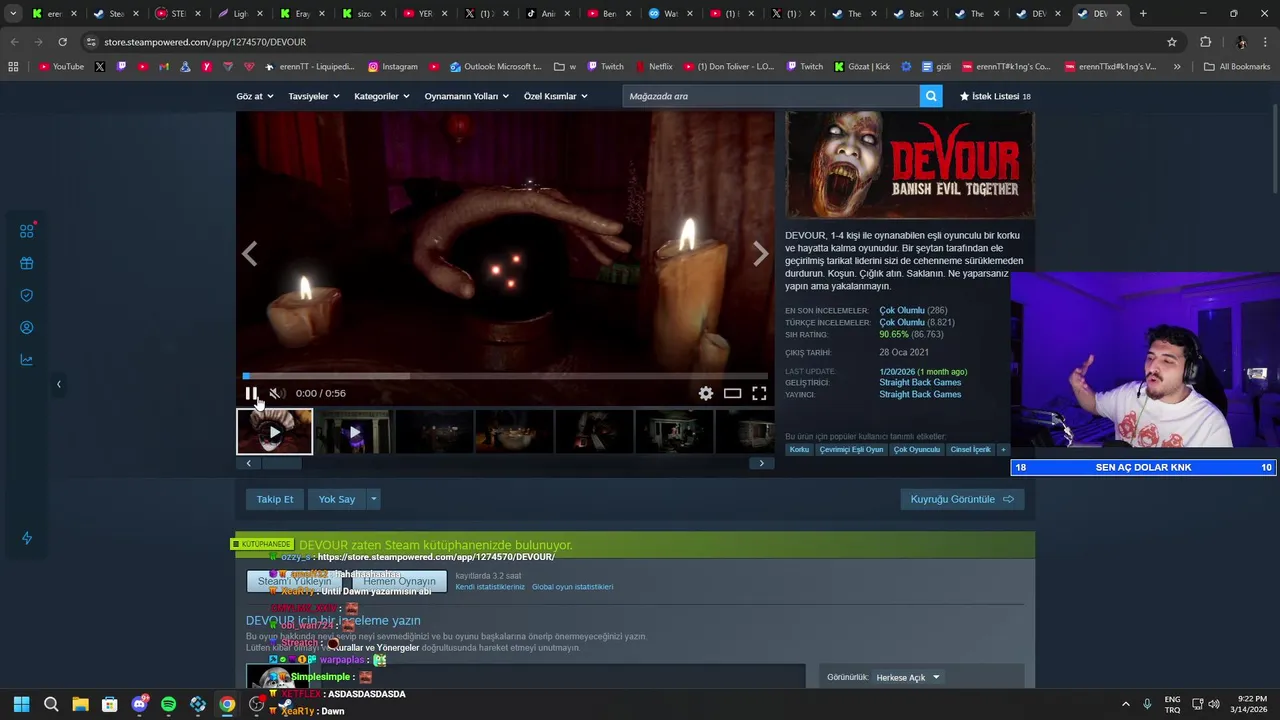The width and height of the screenshot is (1280, 720).
Task: Collapse sidebar with left chevron
Action: (58, 384)
